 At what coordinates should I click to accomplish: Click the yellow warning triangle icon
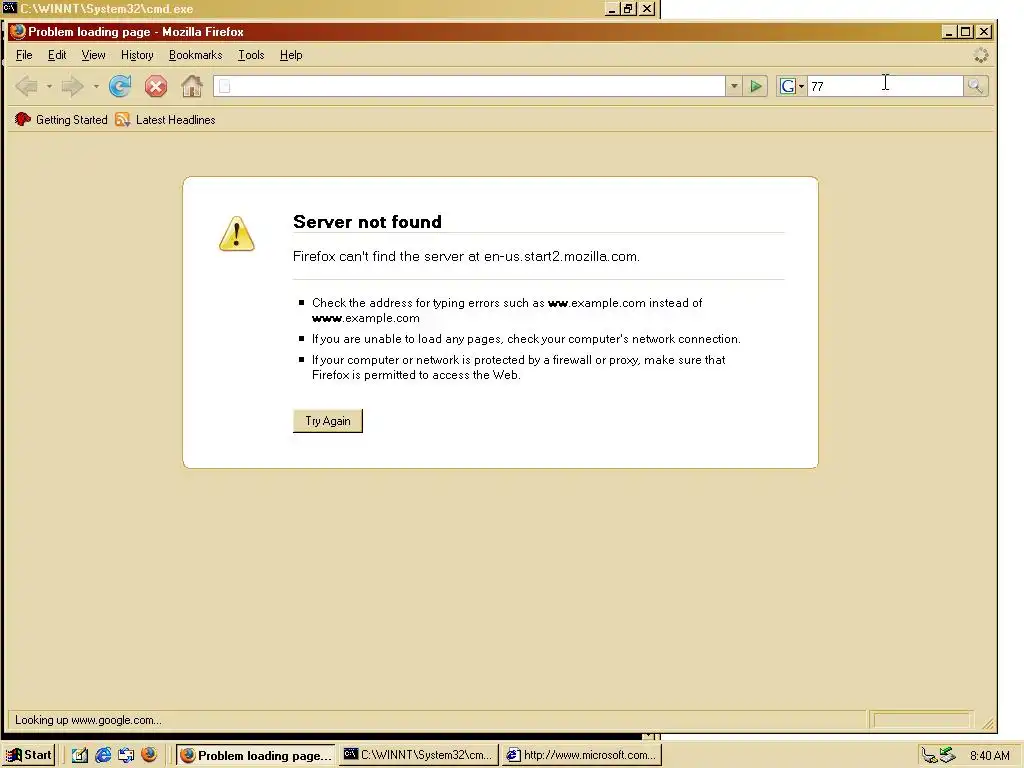(x=236, y=234)
